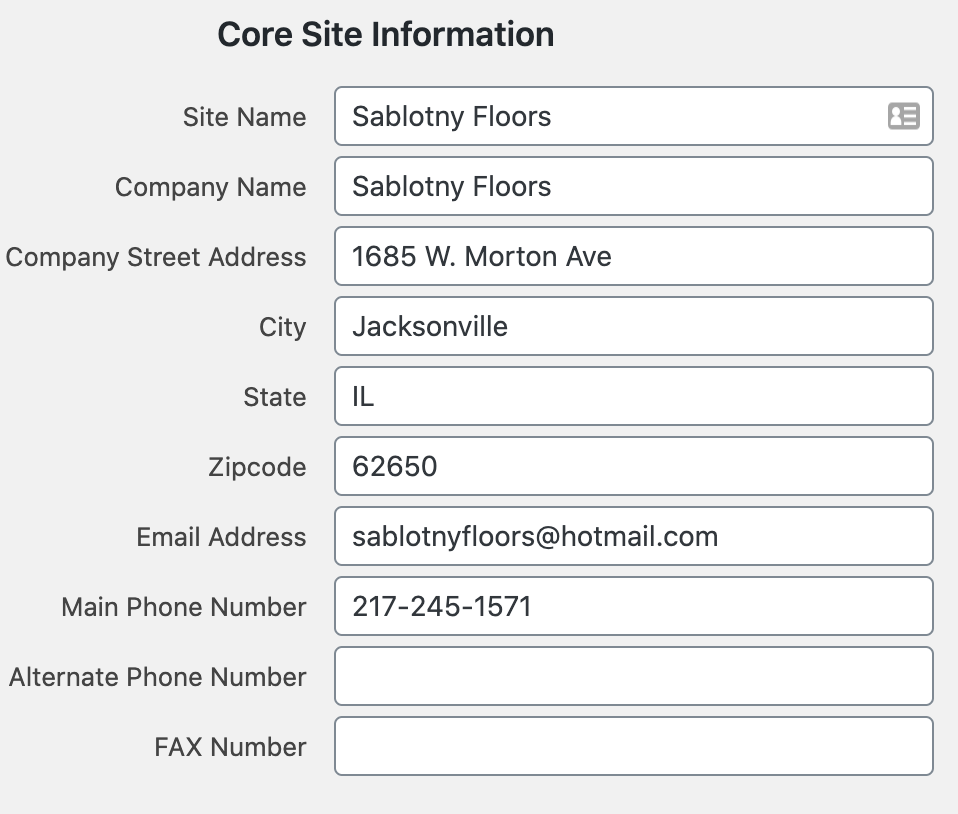This screenshot has height=814, width=958.
Task: Click the Core Site Information heading
Action: coord(386,34)
